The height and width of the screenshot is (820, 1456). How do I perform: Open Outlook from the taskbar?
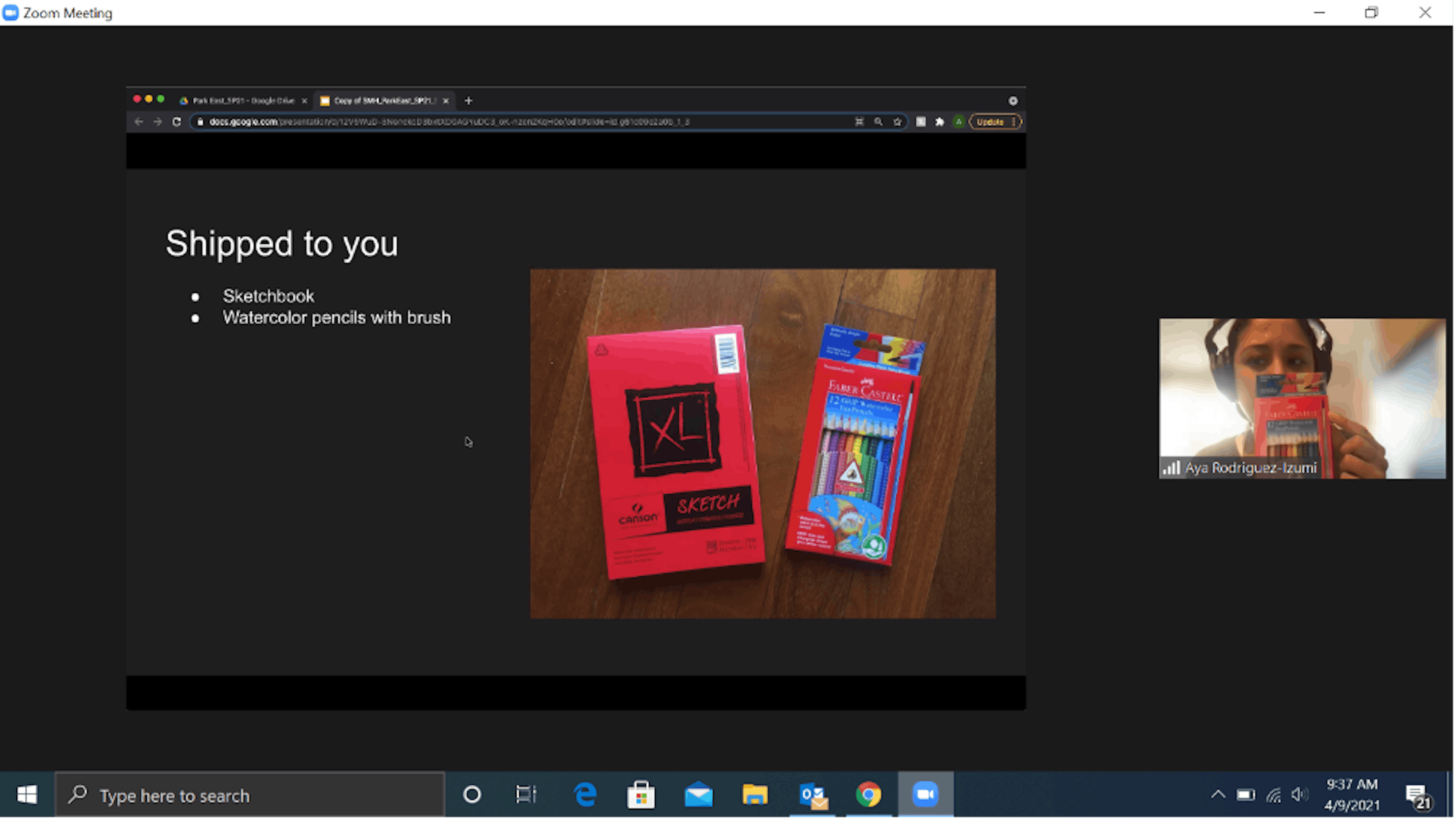813,794
